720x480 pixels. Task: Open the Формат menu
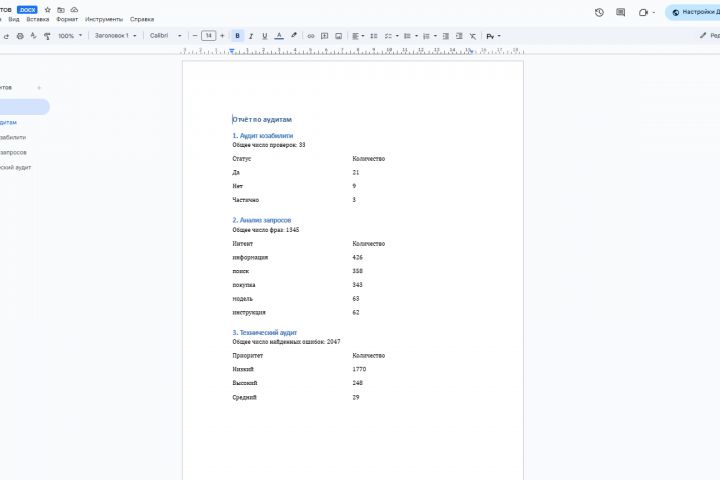(x=67, y=19)
